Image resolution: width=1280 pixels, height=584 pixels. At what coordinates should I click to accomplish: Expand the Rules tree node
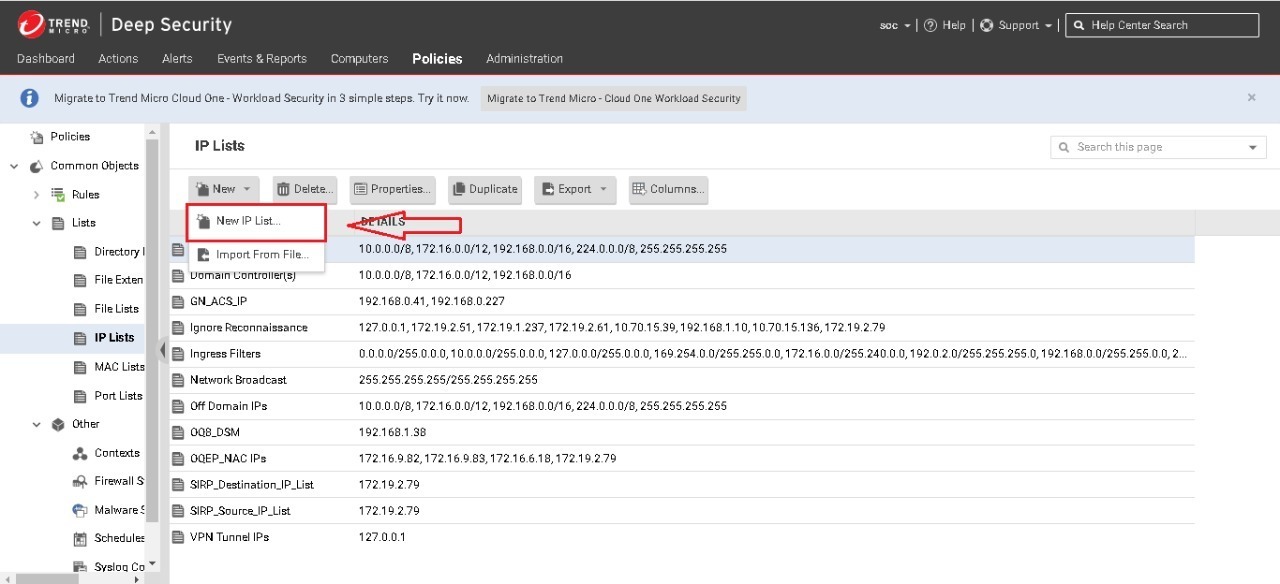[x=36, y=194]
